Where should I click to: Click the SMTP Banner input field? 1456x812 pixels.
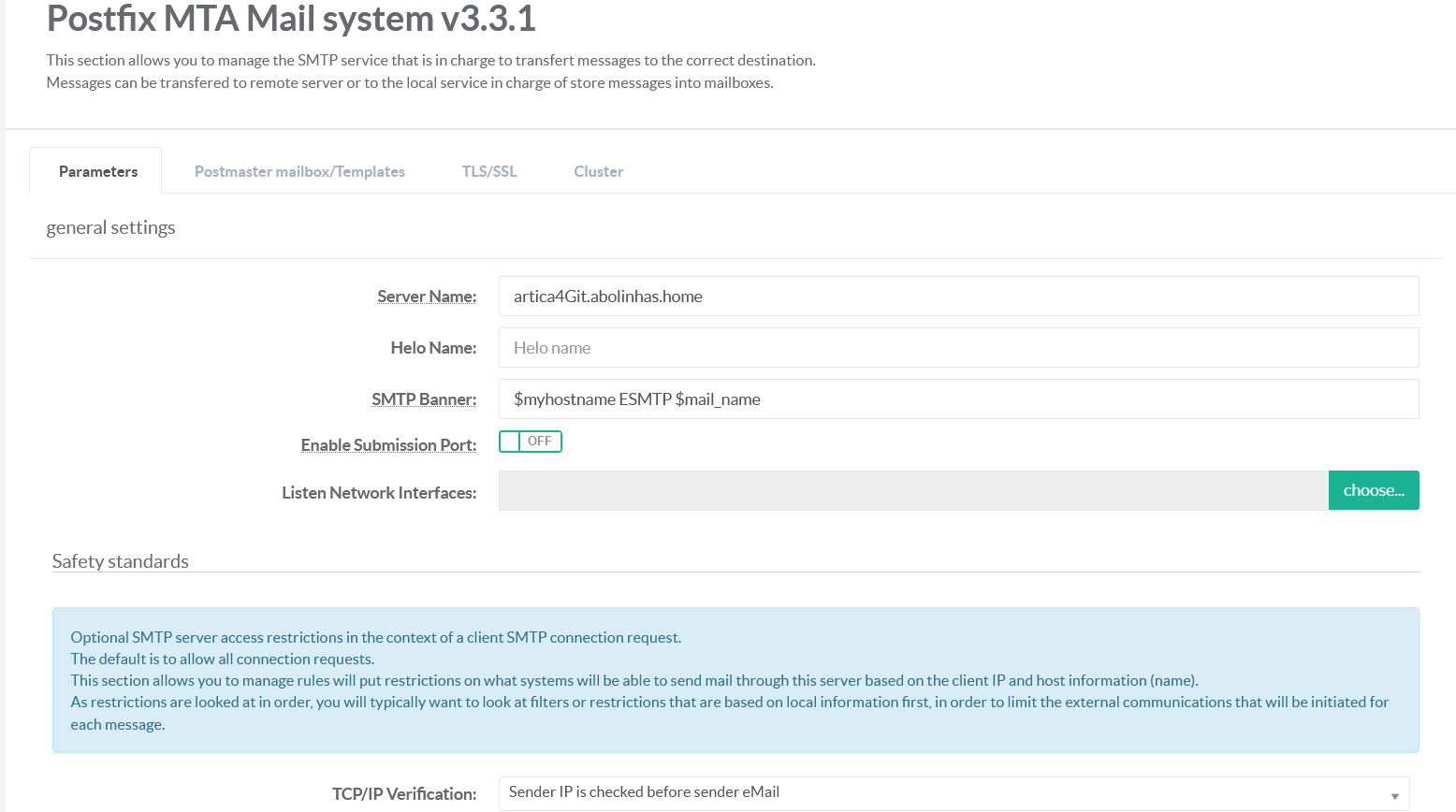pyautogui.click(x=958, y=399)
